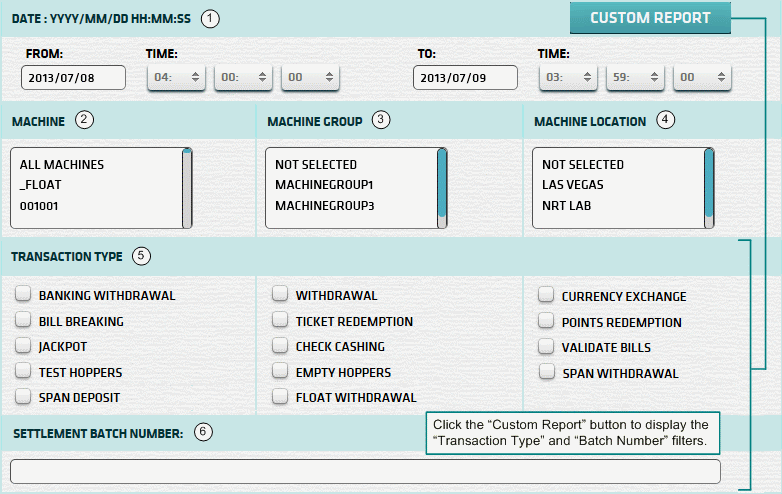
Task: Select _FLOAT in the Machine list
Action: click(x=41, y=185)
